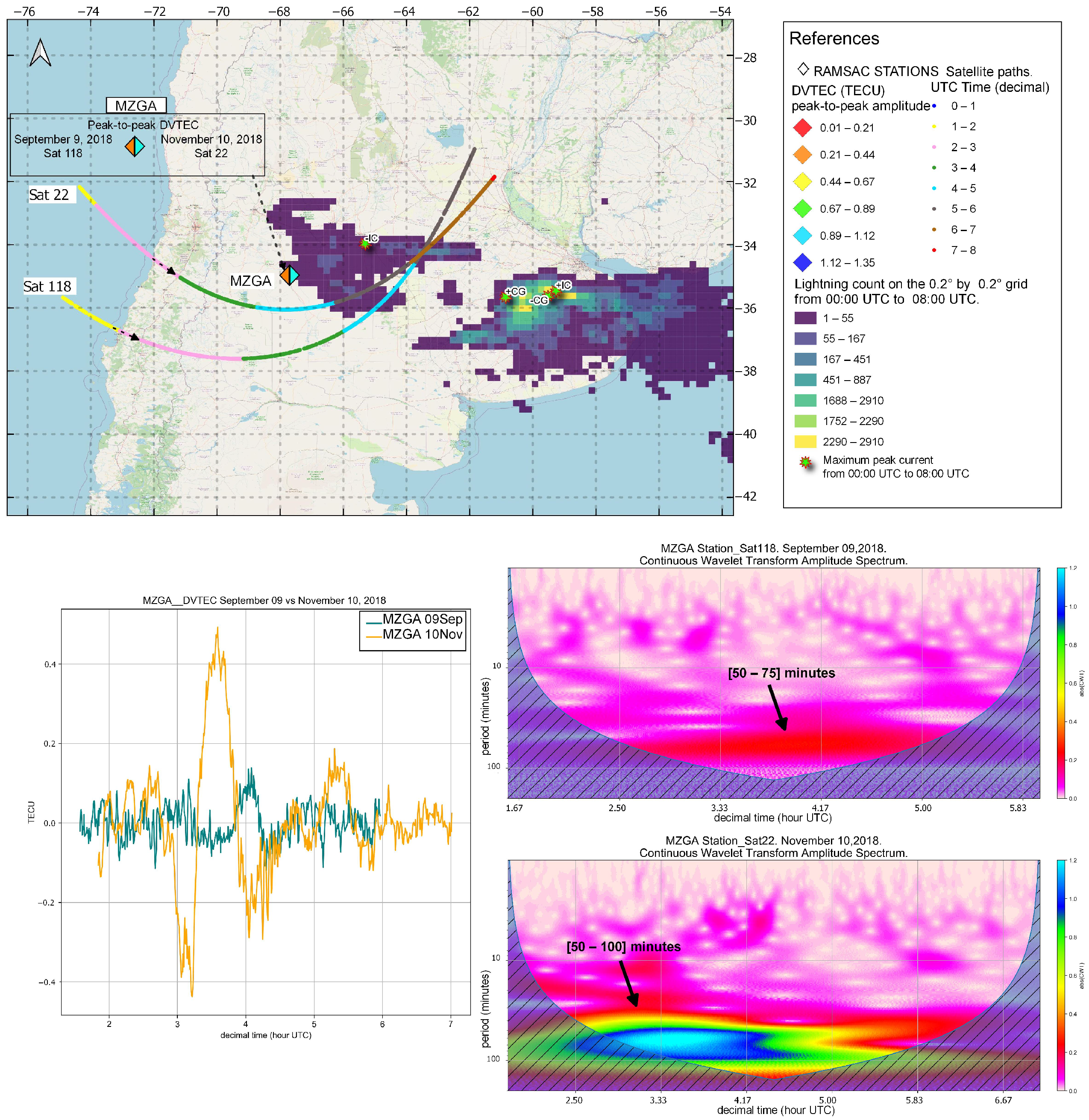The width and height of the screenshot is (1089, 1120).
Task: Click the RAMSAC STATIONS diamond symbol
Action: [803, 69]
